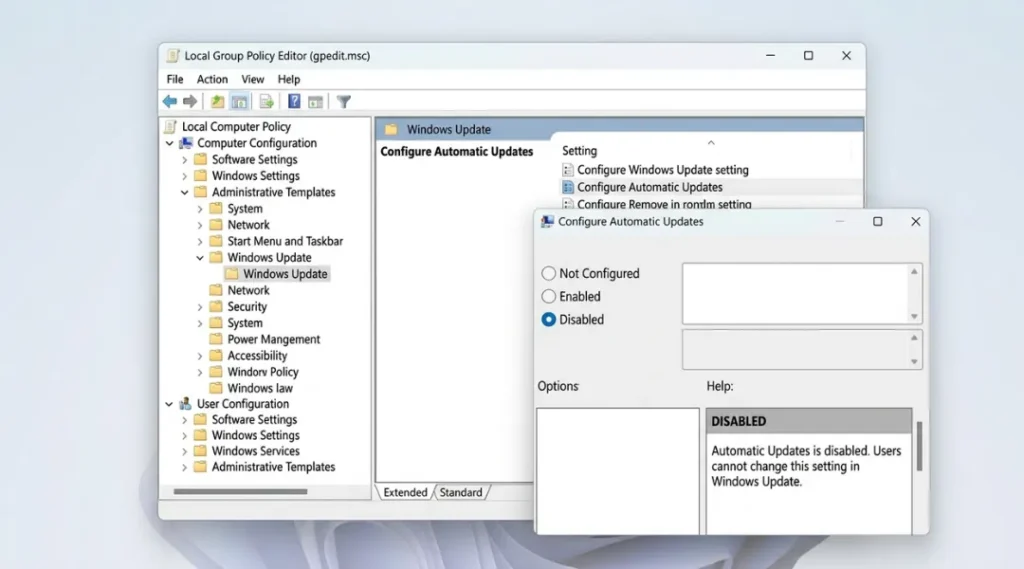This screenshot has width=1024, height=569.
Task: Click inside the upper comment text box
Action: [x=795, y=293]
